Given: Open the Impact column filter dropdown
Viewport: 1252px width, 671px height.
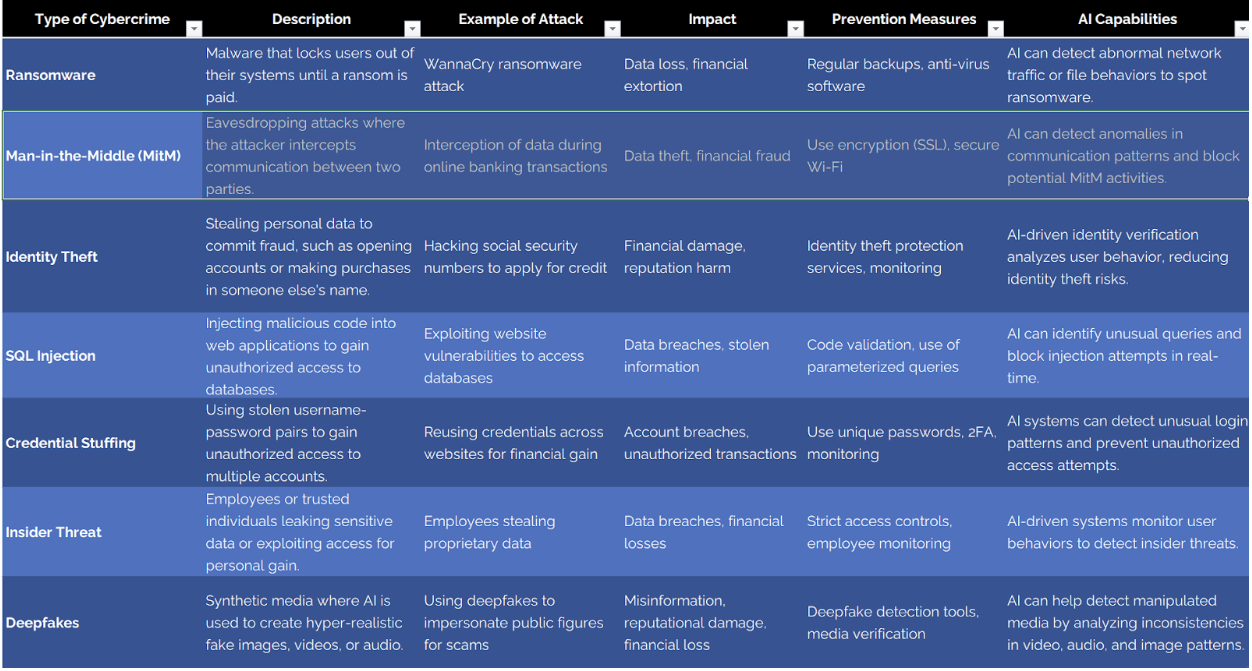Looking at the screenshot, I should [x=795, y=29].
